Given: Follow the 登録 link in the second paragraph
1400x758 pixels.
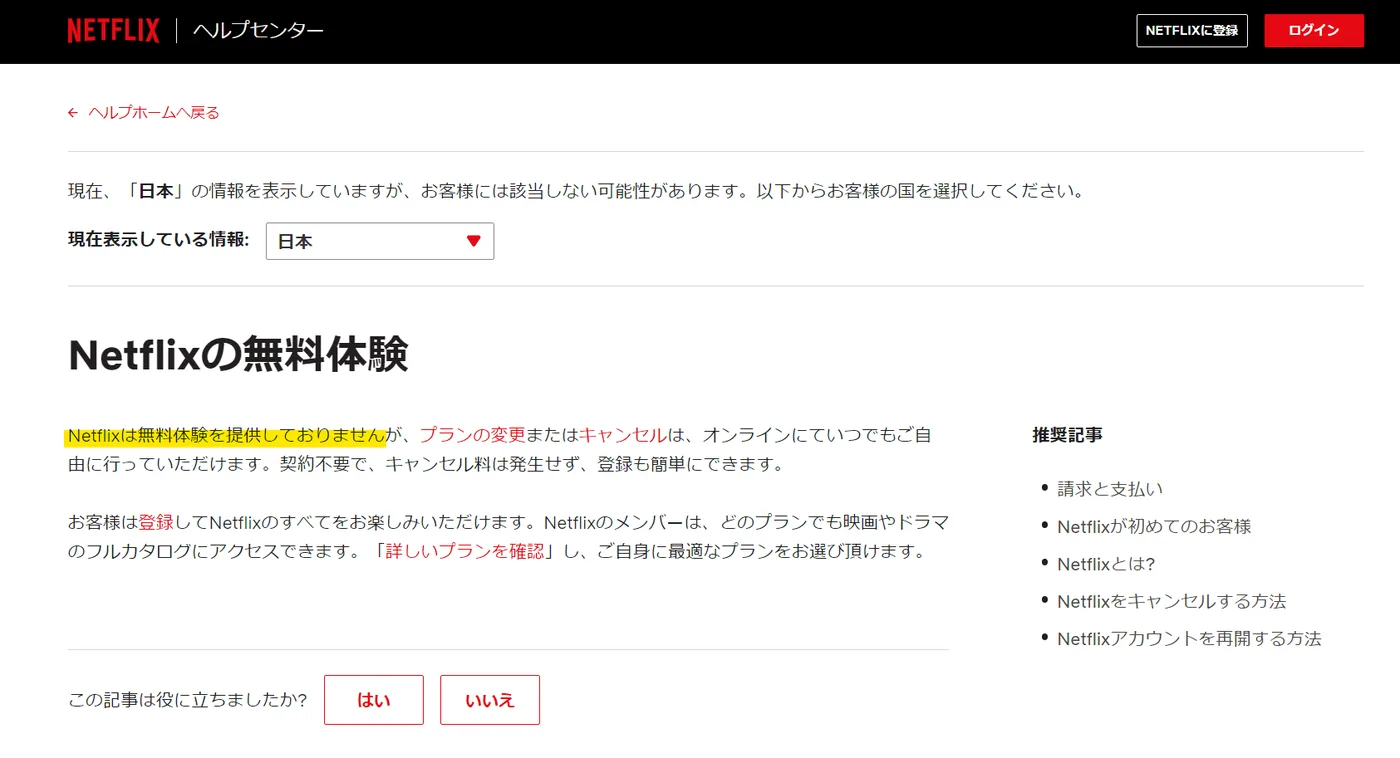Looking at the screenshot, I should pyautogui.click(x=156, y=522).
